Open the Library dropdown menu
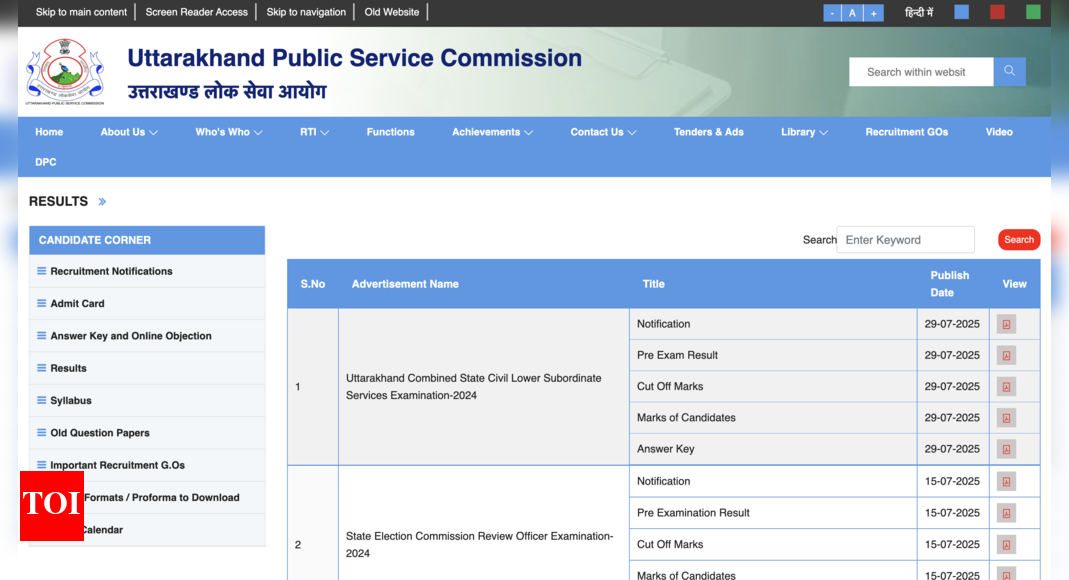1069x580 pixels. coord(804,132)
